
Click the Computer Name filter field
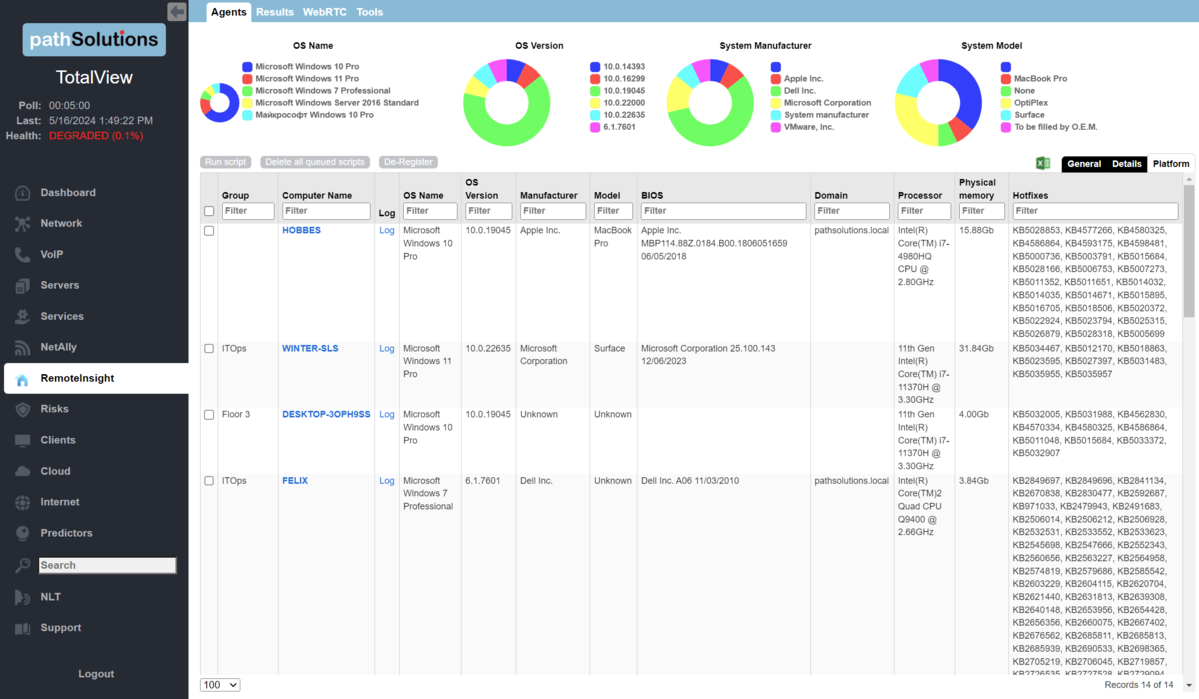click(x=326, y=211)
